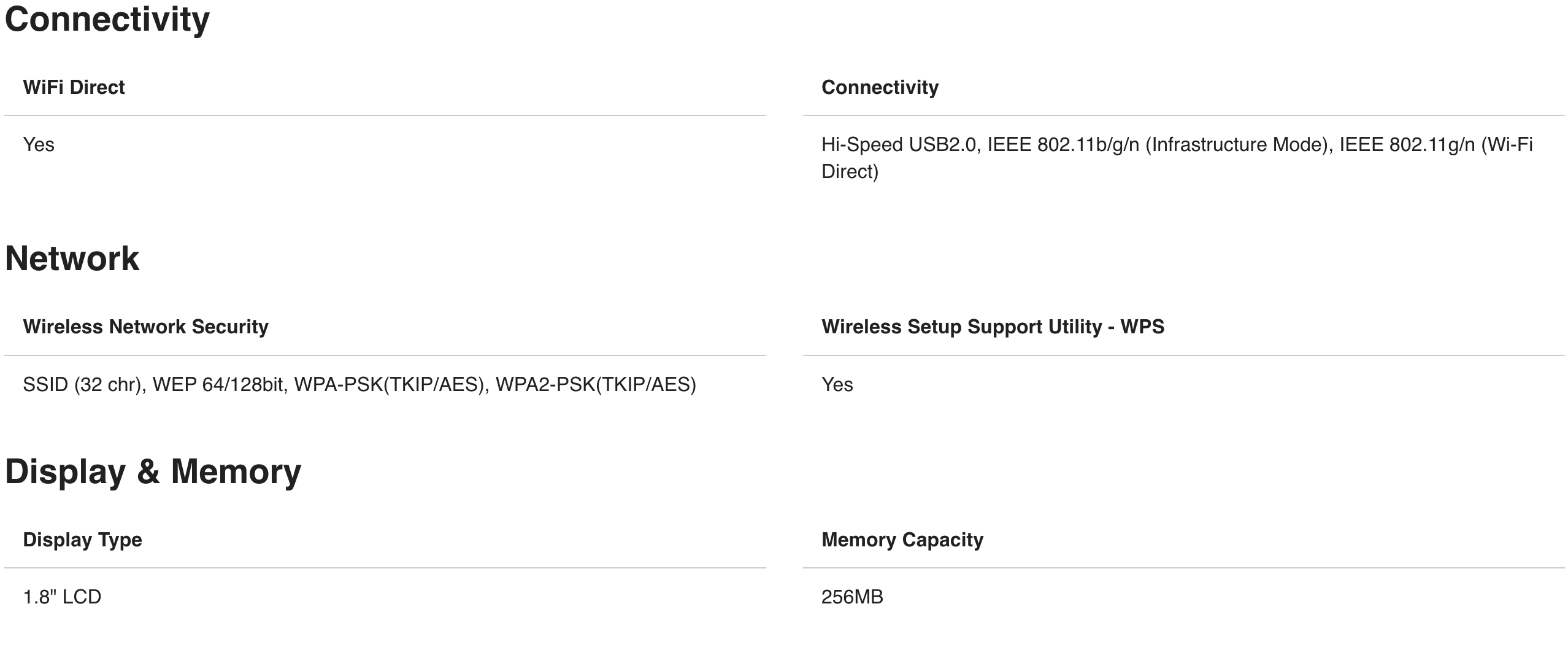This screenshot has width=1568, height=663.
Task: Click the Display & Memory section heading
Action: (x=153, y=471)
